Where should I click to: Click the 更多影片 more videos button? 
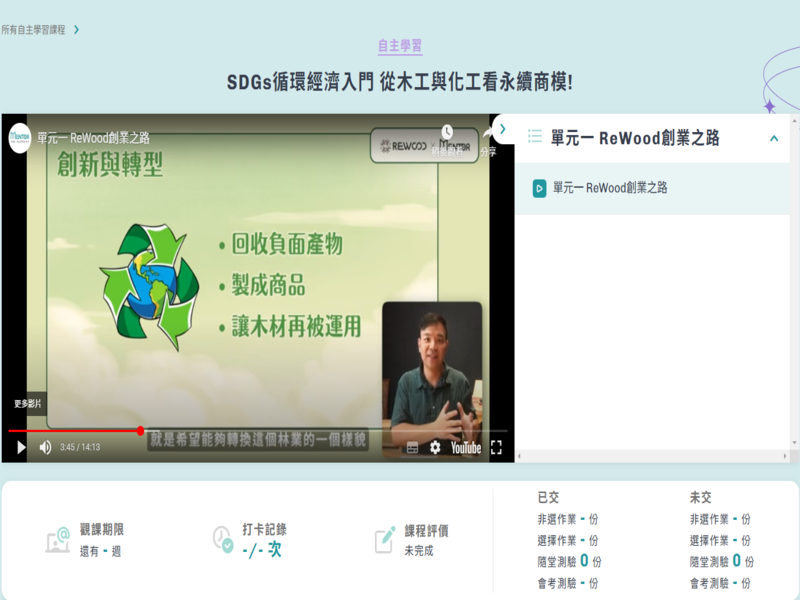pyautogui.click(x=28, y=404)
